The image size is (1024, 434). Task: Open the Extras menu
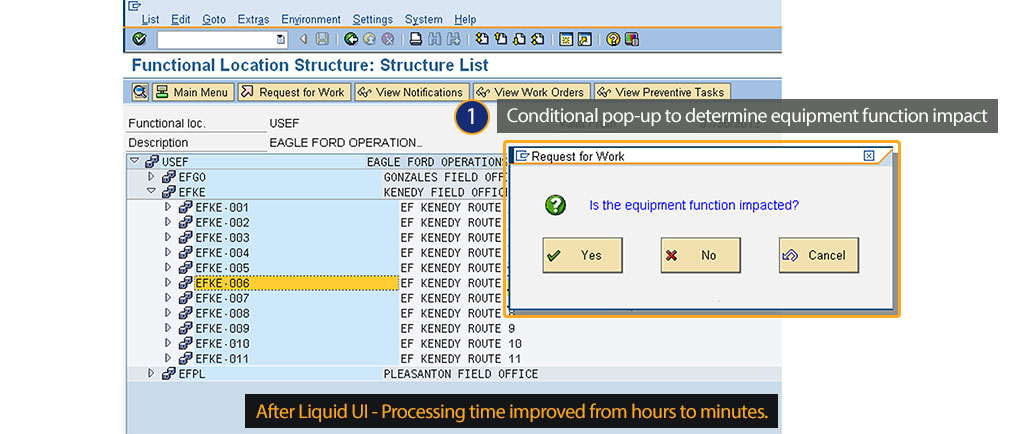click(253, 19)
